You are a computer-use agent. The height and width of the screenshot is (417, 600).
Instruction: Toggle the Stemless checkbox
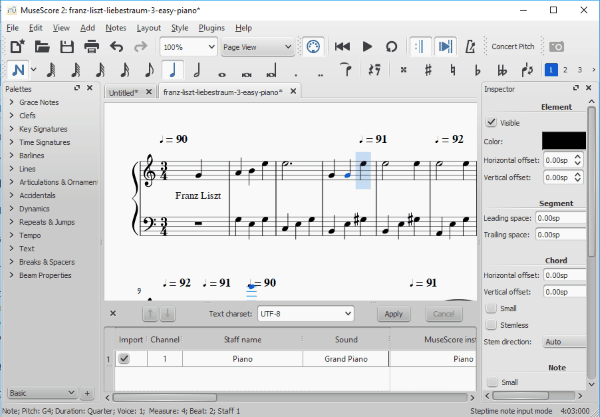click(491, 325)
